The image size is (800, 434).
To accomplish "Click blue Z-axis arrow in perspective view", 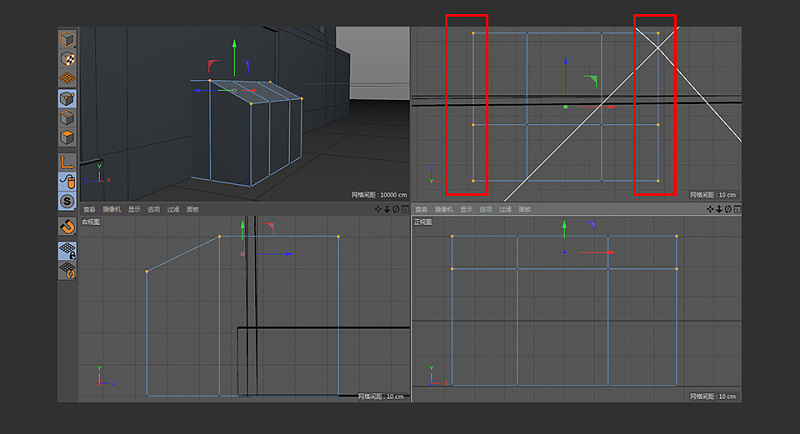I will 206,90.
